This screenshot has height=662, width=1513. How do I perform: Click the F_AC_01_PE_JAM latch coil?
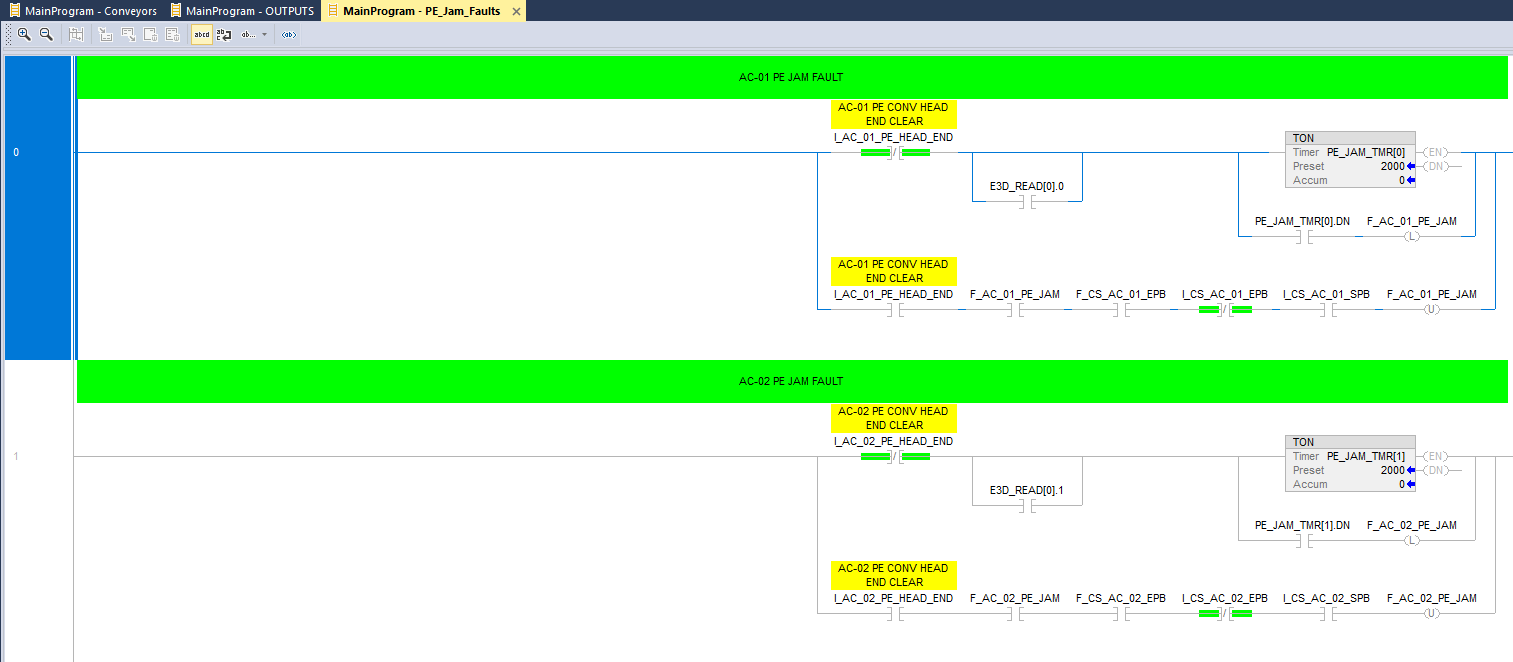point(1411,237)
